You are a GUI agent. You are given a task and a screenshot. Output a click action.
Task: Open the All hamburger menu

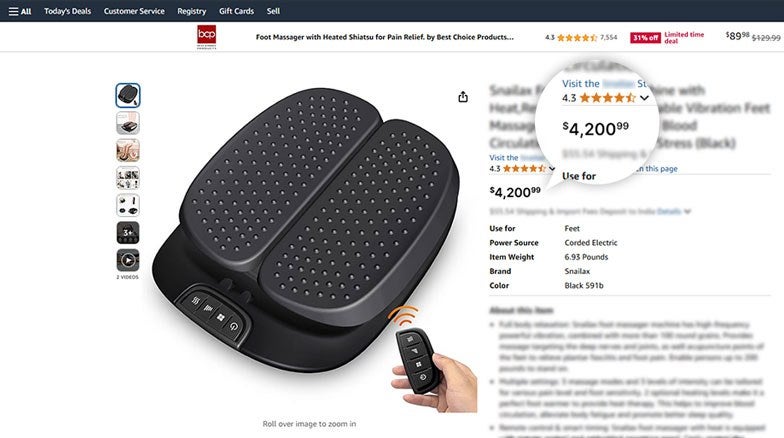[x=20, y=11]
